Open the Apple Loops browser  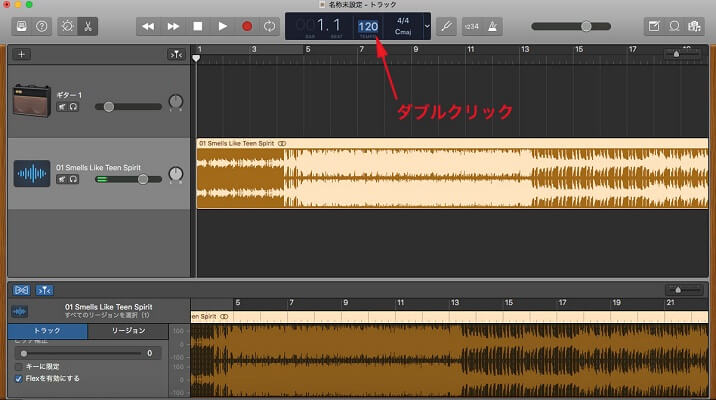pyautogui.click(x=674, y=26)
